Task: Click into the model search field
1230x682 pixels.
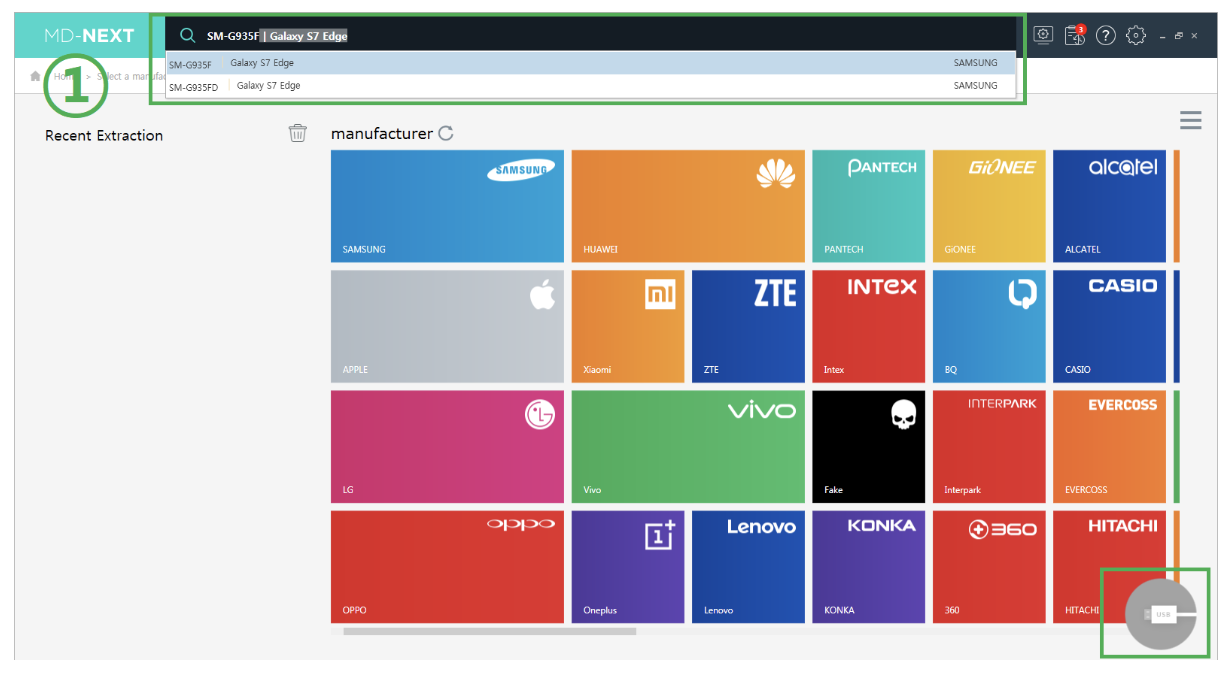Action: pyautogui.click(x=600, y=36)
